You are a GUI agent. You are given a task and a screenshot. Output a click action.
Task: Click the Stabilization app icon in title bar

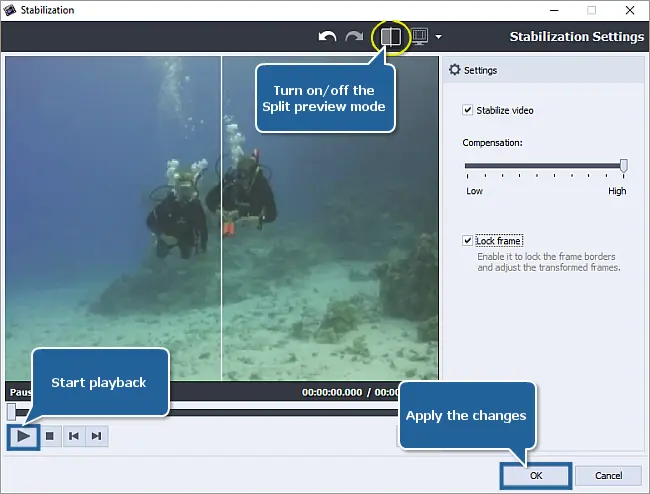tap(12, 10)
